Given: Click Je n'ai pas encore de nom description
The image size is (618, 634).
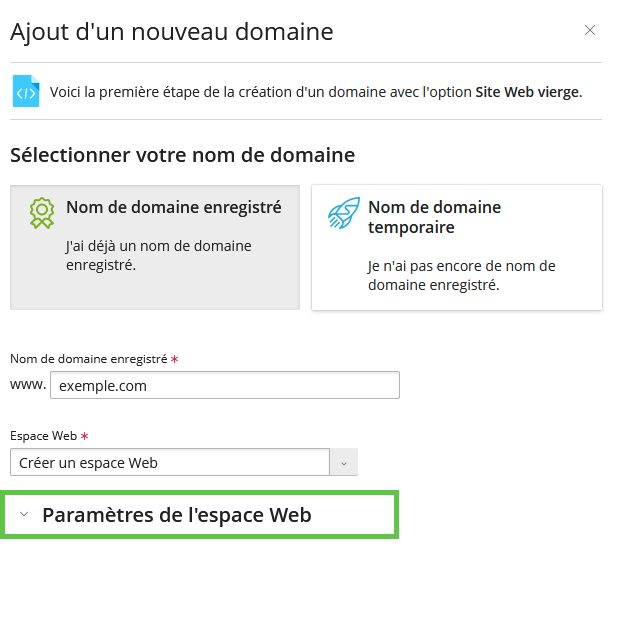Looking at the screenshot, I should pyautogui.click(x=461, y=275).
